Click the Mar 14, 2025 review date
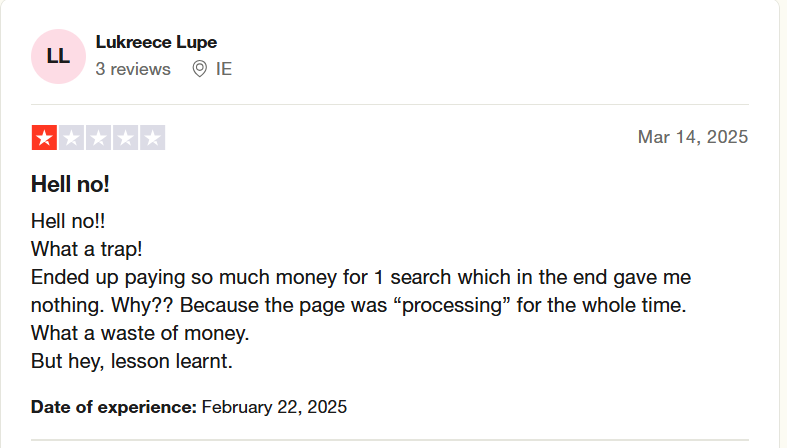Image resolution: width=787 pixels, height=448 pixels. (x=693, y=137)
